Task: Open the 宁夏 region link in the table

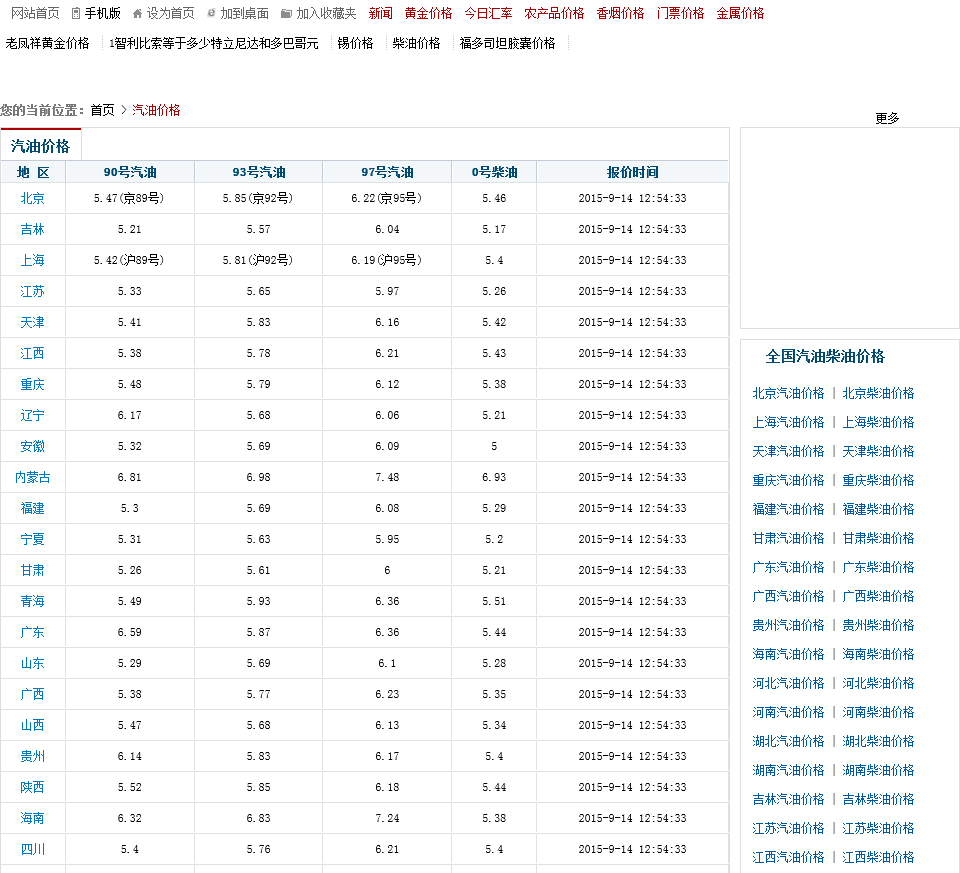Action: click(32, 539)
